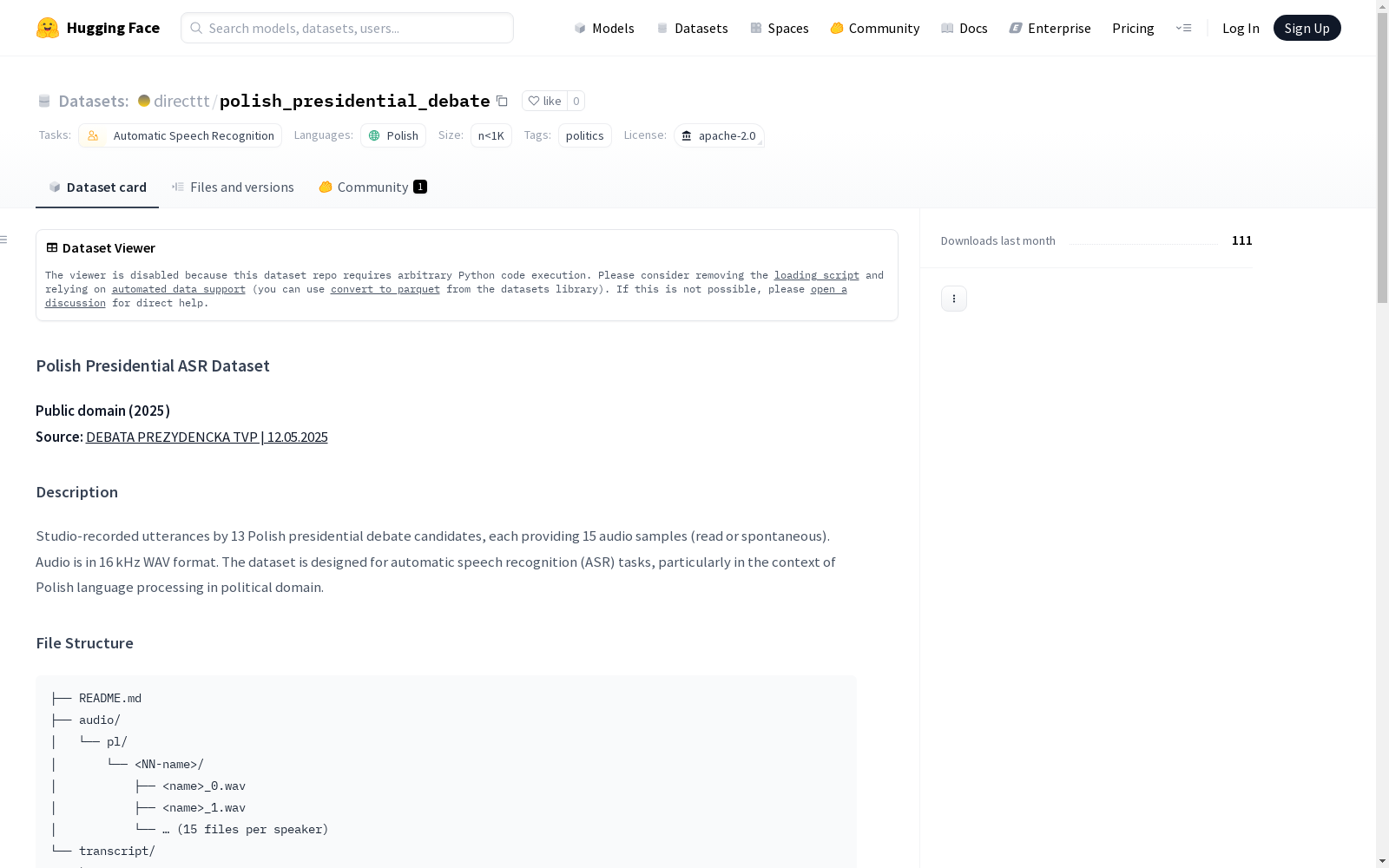Click the Hugging Face logo emoji
The width and height of the screenshot is (1389, 868).
coord(48,28)
